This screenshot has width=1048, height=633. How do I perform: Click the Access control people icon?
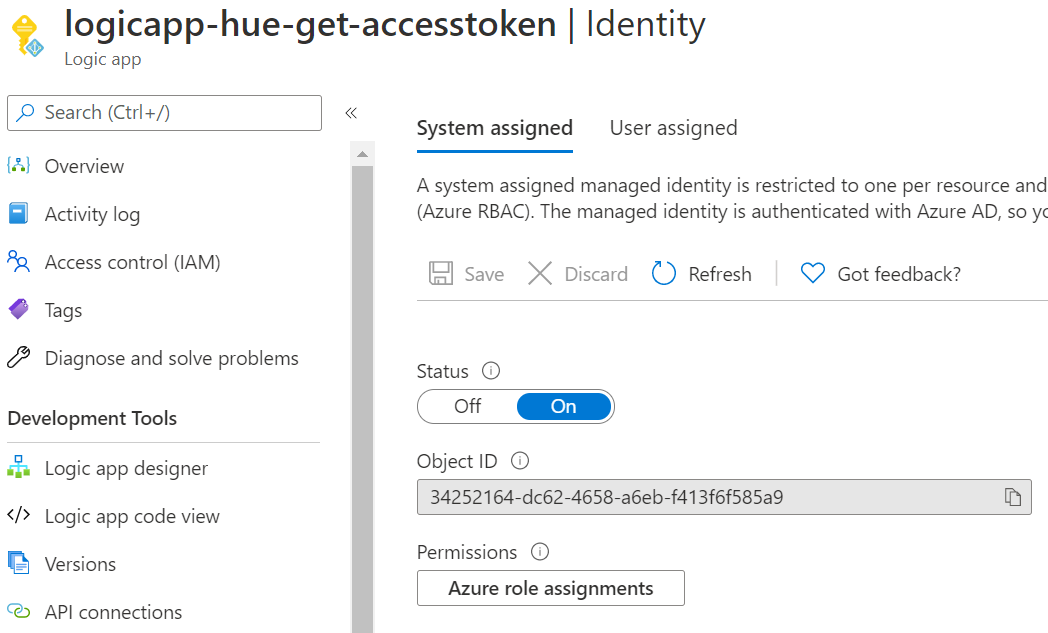[x=19, y=261]
